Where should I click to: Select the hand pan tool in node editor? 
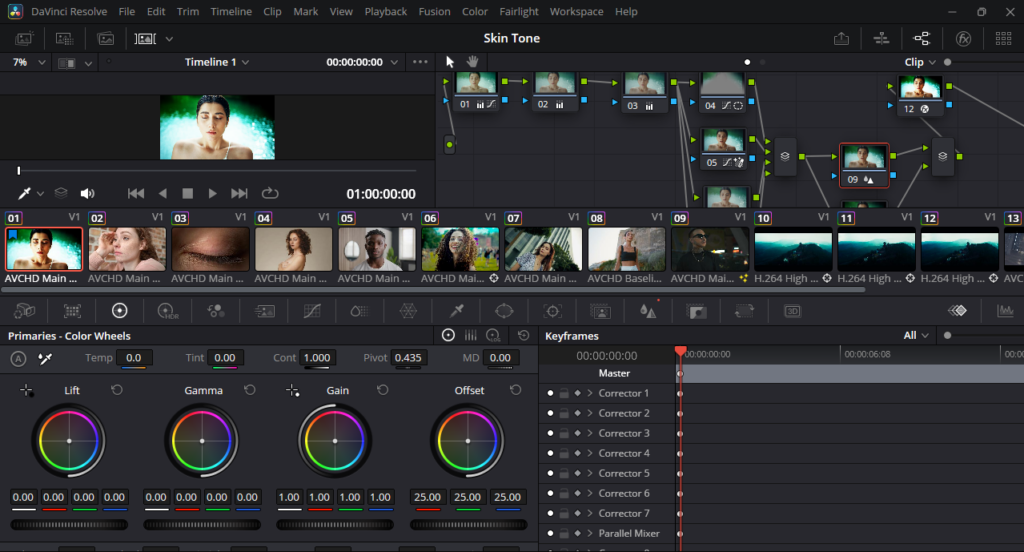(x=472, y=61)
